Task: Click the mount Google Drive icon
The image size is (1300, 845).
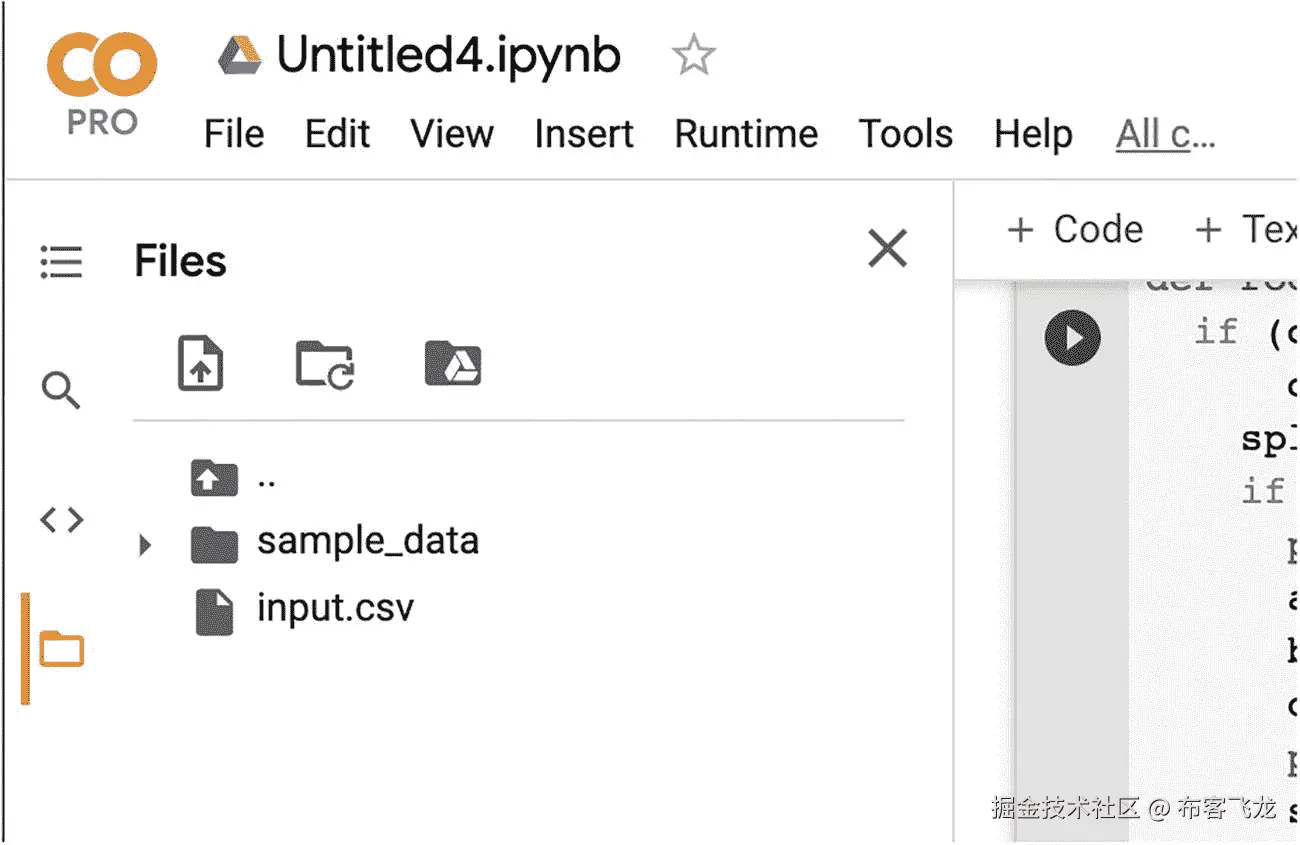Action: (452, 363)
